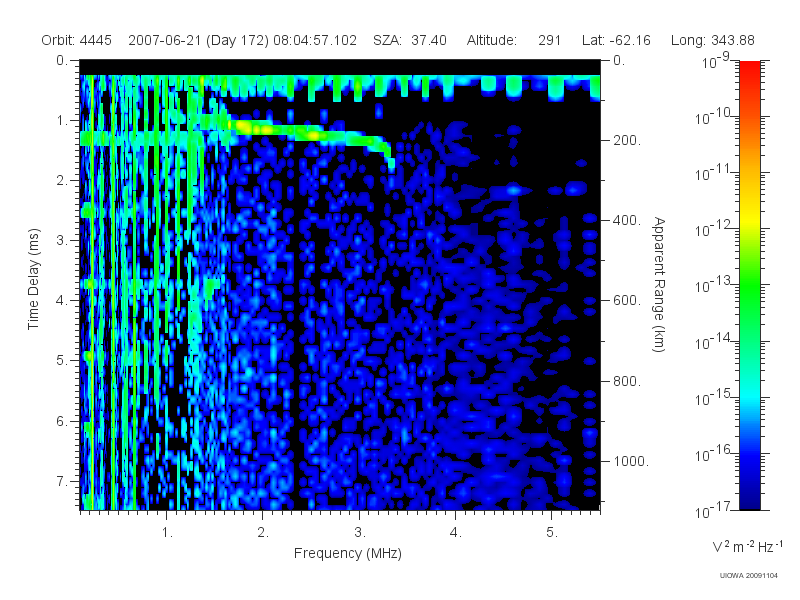Click the "1." tick on Time Delay axis
The width and height of the screenshot is (800, 600).
[x=62, y=120]
